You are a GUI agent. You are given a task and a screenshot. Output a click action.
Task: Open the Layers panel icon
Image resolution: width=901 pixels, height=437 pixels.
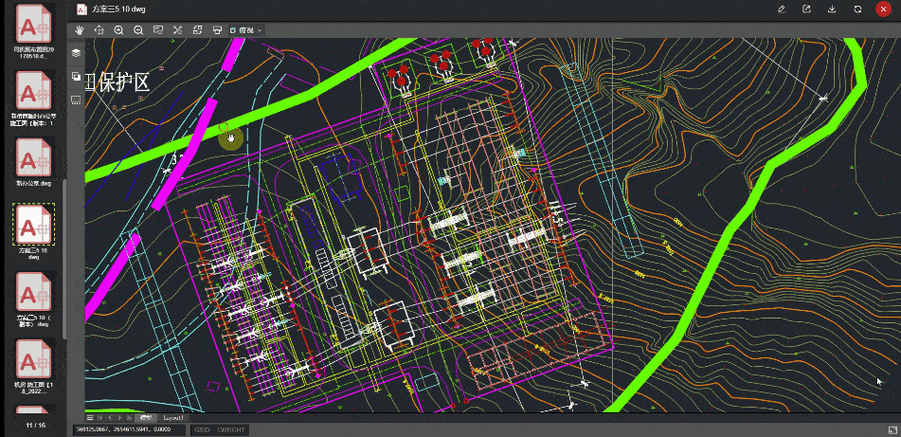76,53
